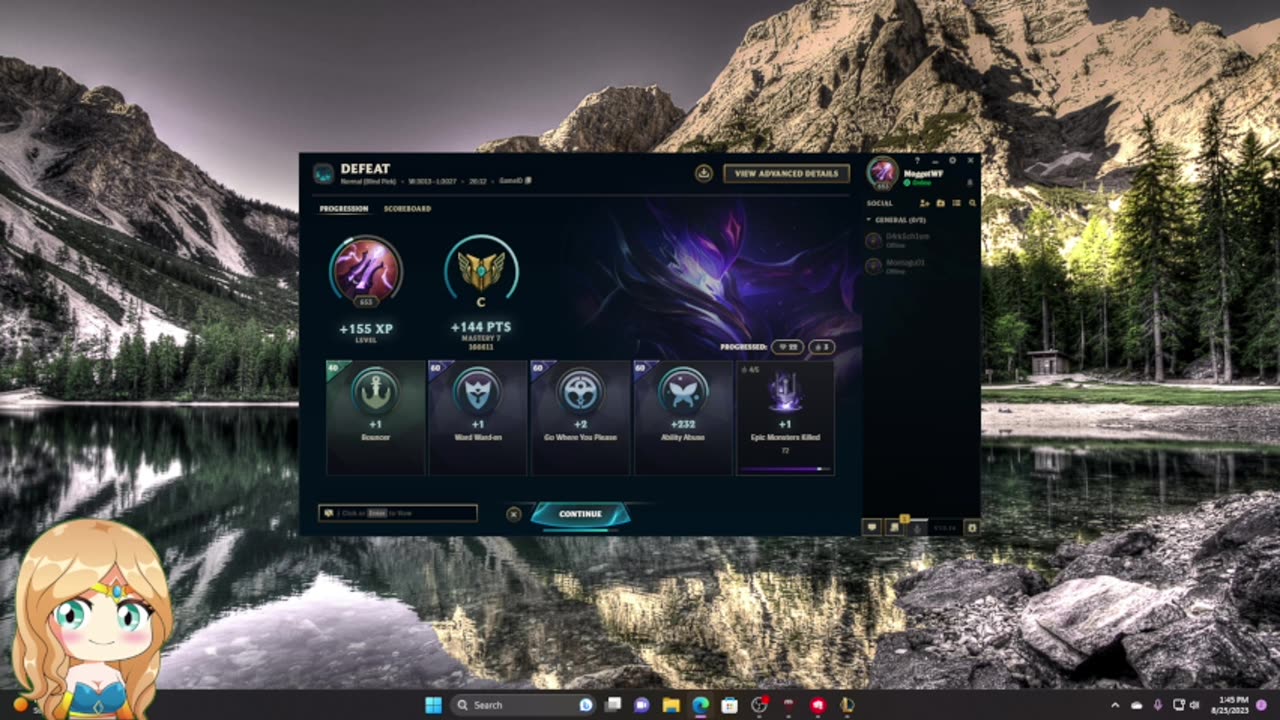Click the Continue button

click(x=580, y=514)
